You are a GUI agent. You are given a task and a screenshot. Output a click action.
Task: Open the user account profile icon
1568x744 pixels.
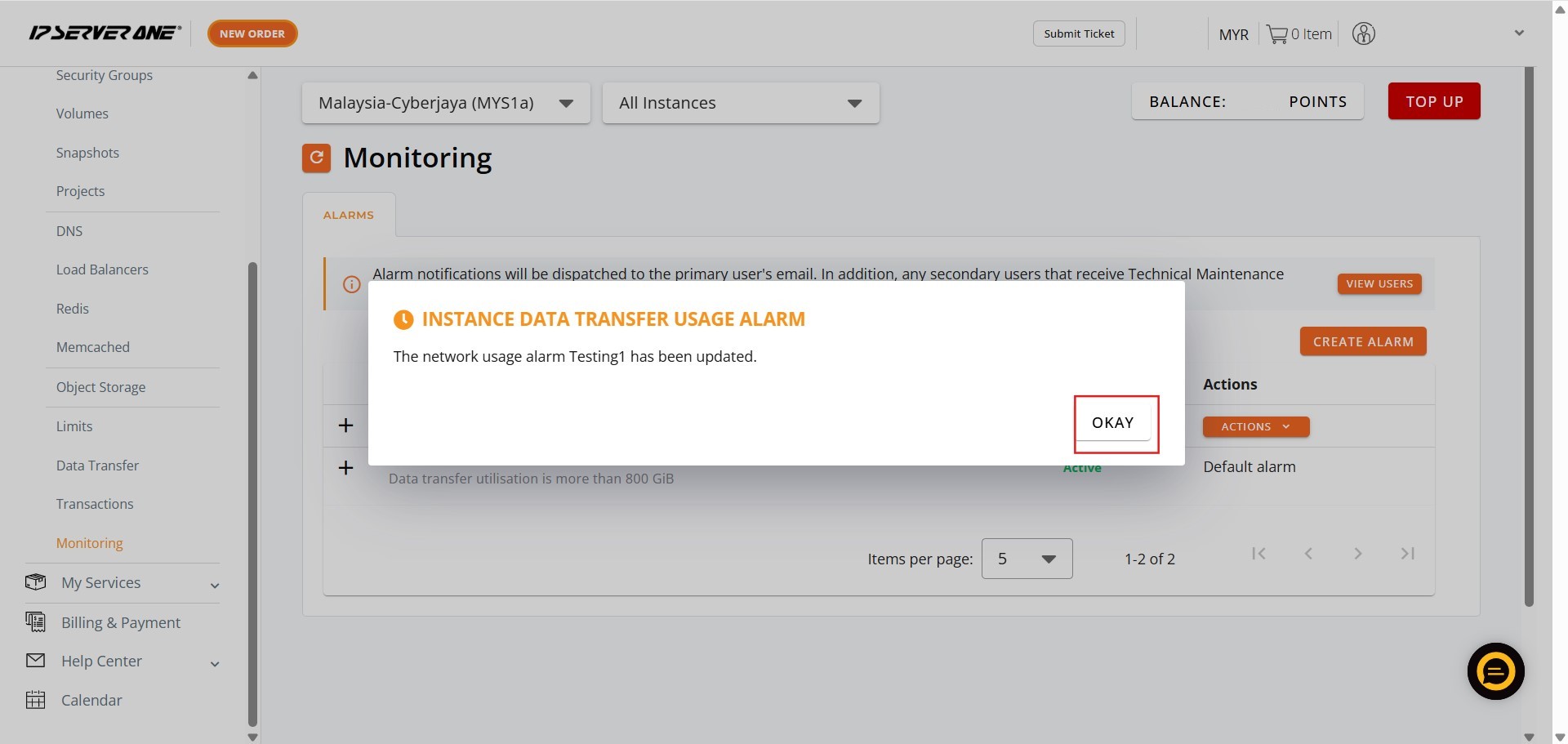tap(1363, 34)
